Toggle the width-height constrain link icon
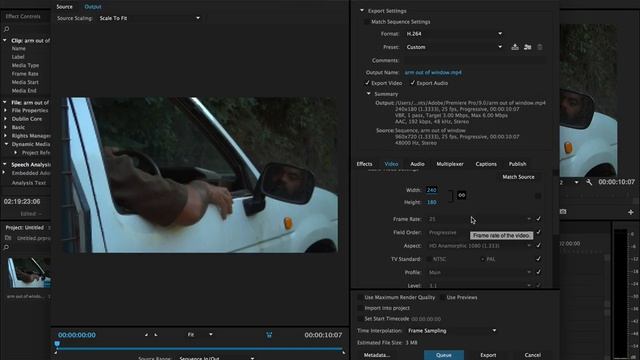Image resolution: width=640 pixels, height=360 pixels. [462, 195]
